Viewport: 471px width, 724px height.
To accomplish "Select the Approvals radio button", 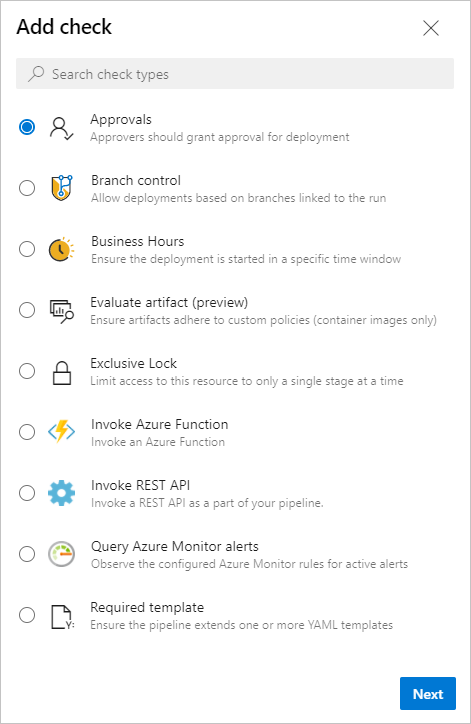I will click(x=27, y=127).
